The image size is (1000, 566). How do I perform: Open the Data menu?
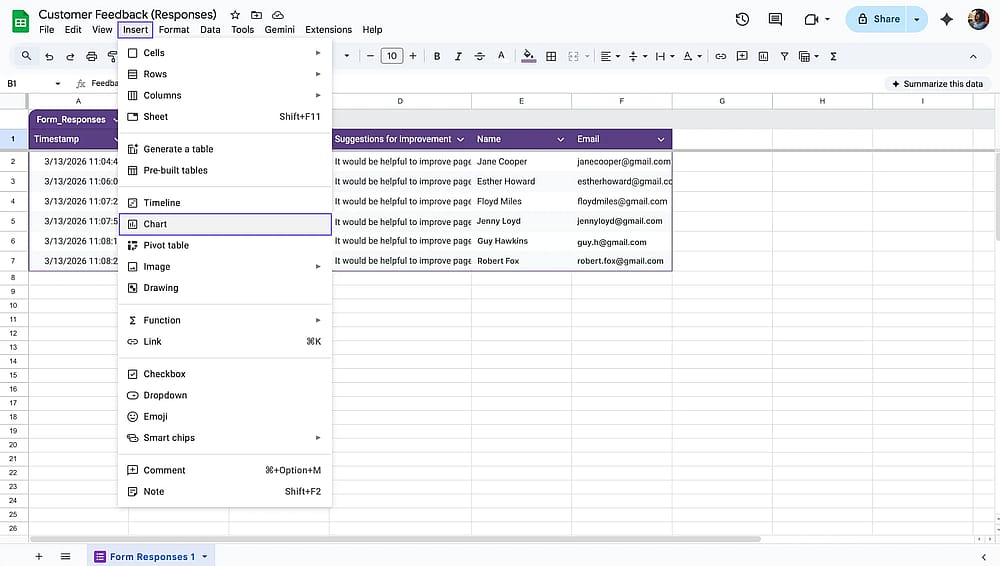(210, 29)
